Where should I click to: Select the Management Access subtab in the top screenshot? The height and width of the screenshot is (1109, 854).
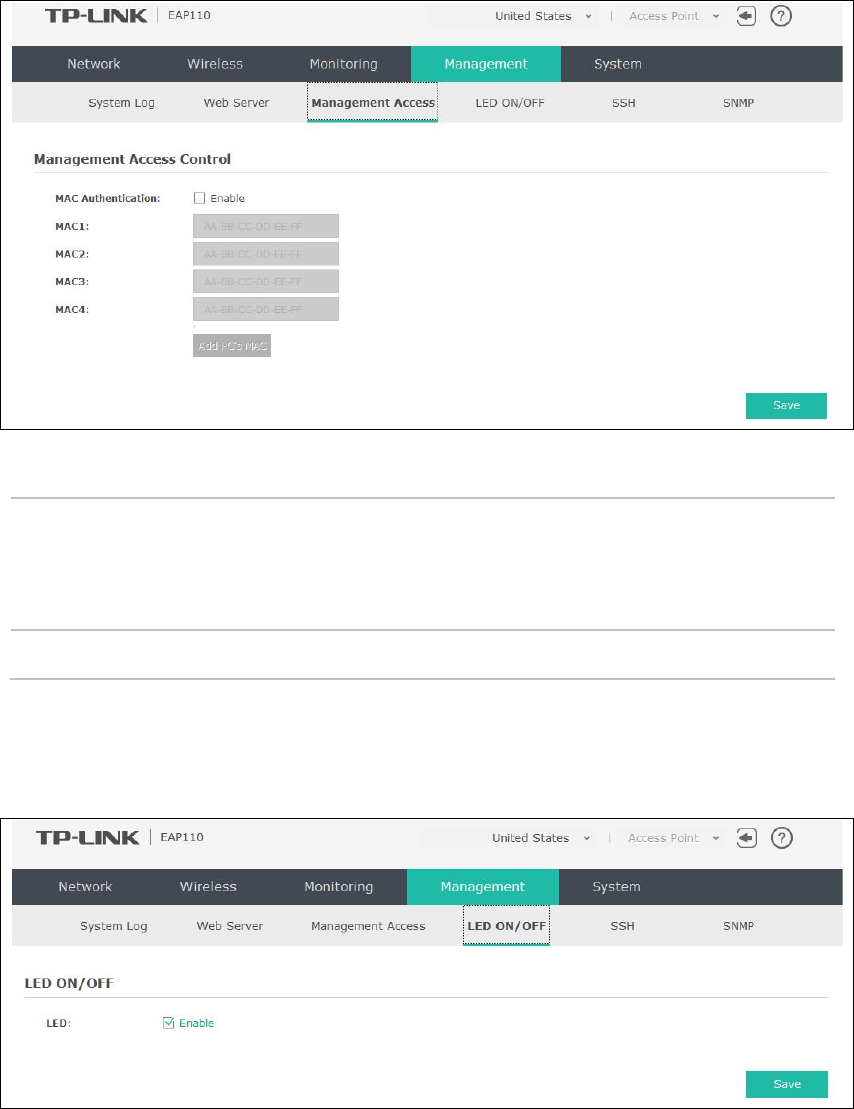[373, 103]
